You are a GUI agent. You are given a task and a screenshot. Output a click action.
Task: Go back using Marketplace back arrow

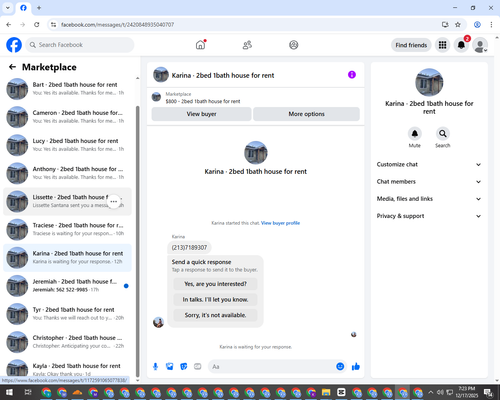[x=12, y=67]
